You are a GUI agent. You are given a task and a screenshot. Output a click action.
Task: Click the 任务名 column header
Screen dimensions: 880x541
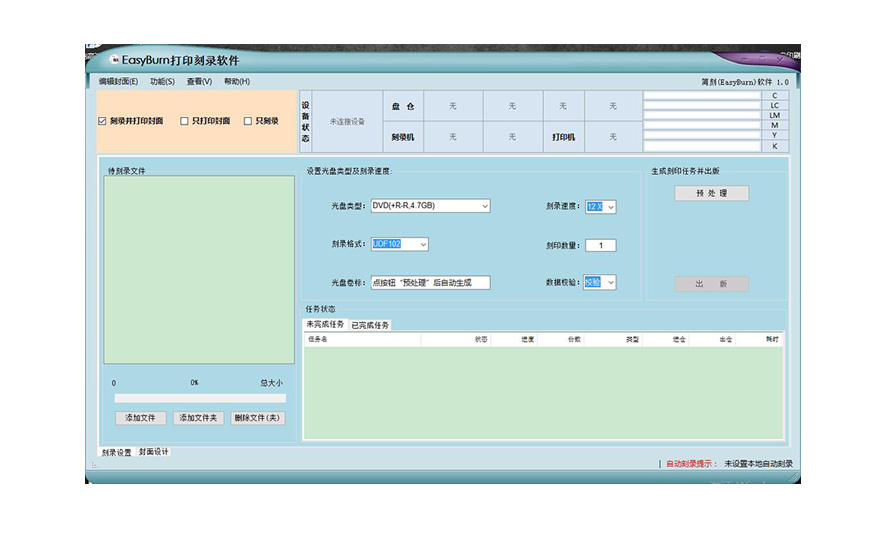(x=363, y=340)
